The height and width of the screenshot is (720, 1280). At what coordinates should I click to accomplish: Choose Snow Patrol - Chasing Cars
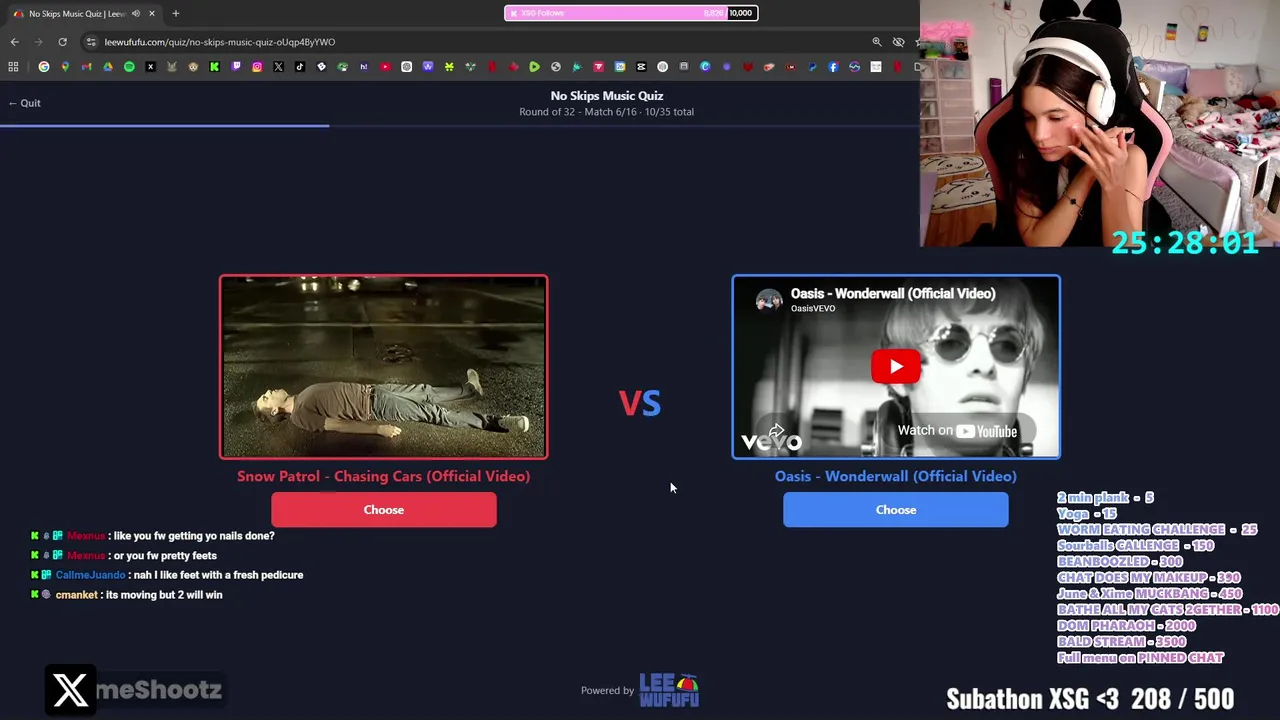[x=384, y=510]
